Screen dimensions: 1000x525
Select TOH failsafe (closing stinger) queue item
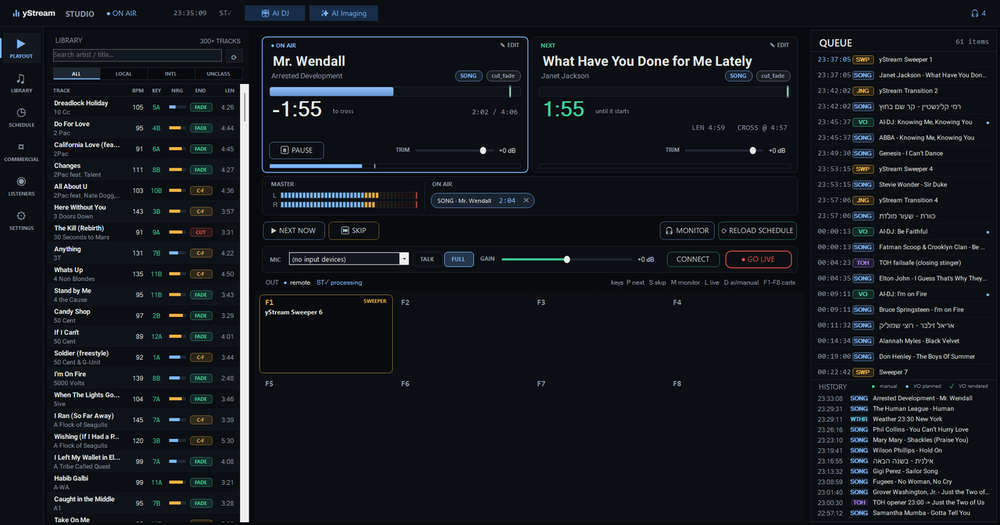pyautogui.click(x=903, y=263)
